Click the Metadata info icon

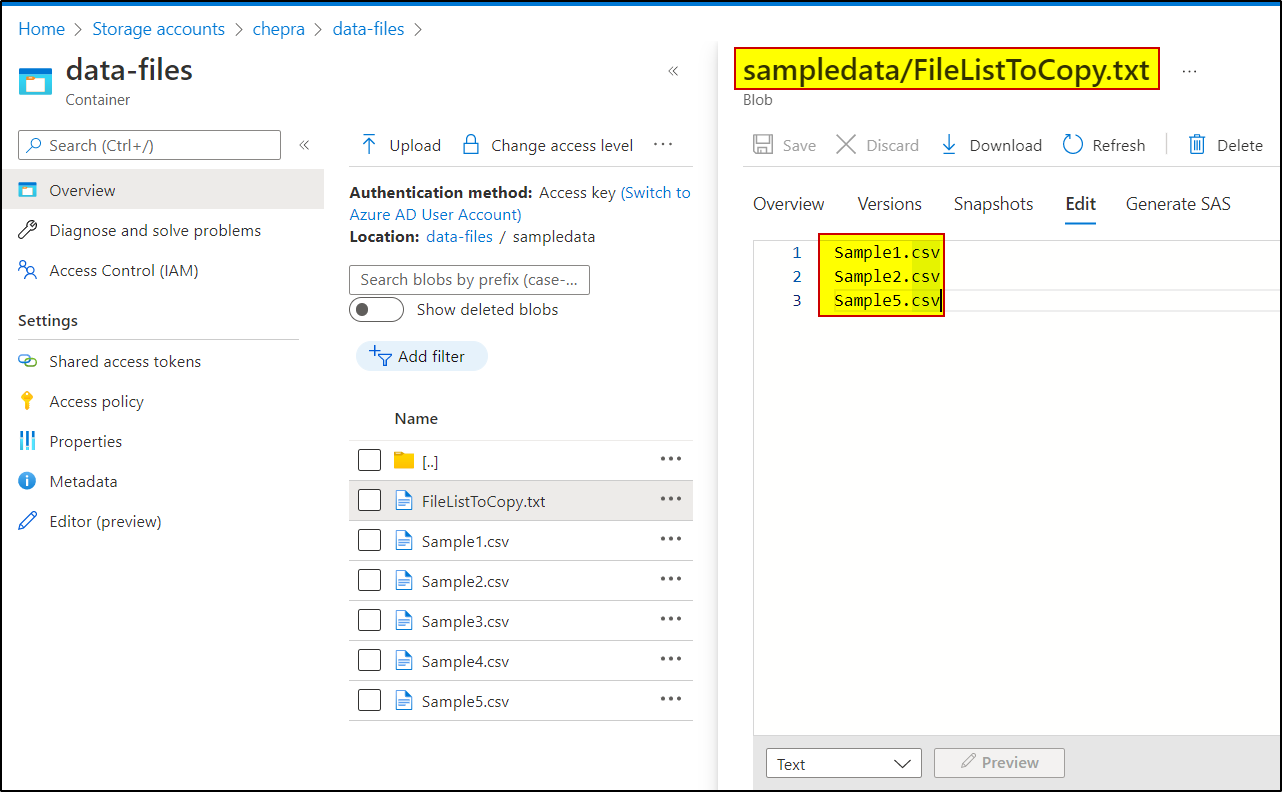pyautogui.click(x=28, y=481)
